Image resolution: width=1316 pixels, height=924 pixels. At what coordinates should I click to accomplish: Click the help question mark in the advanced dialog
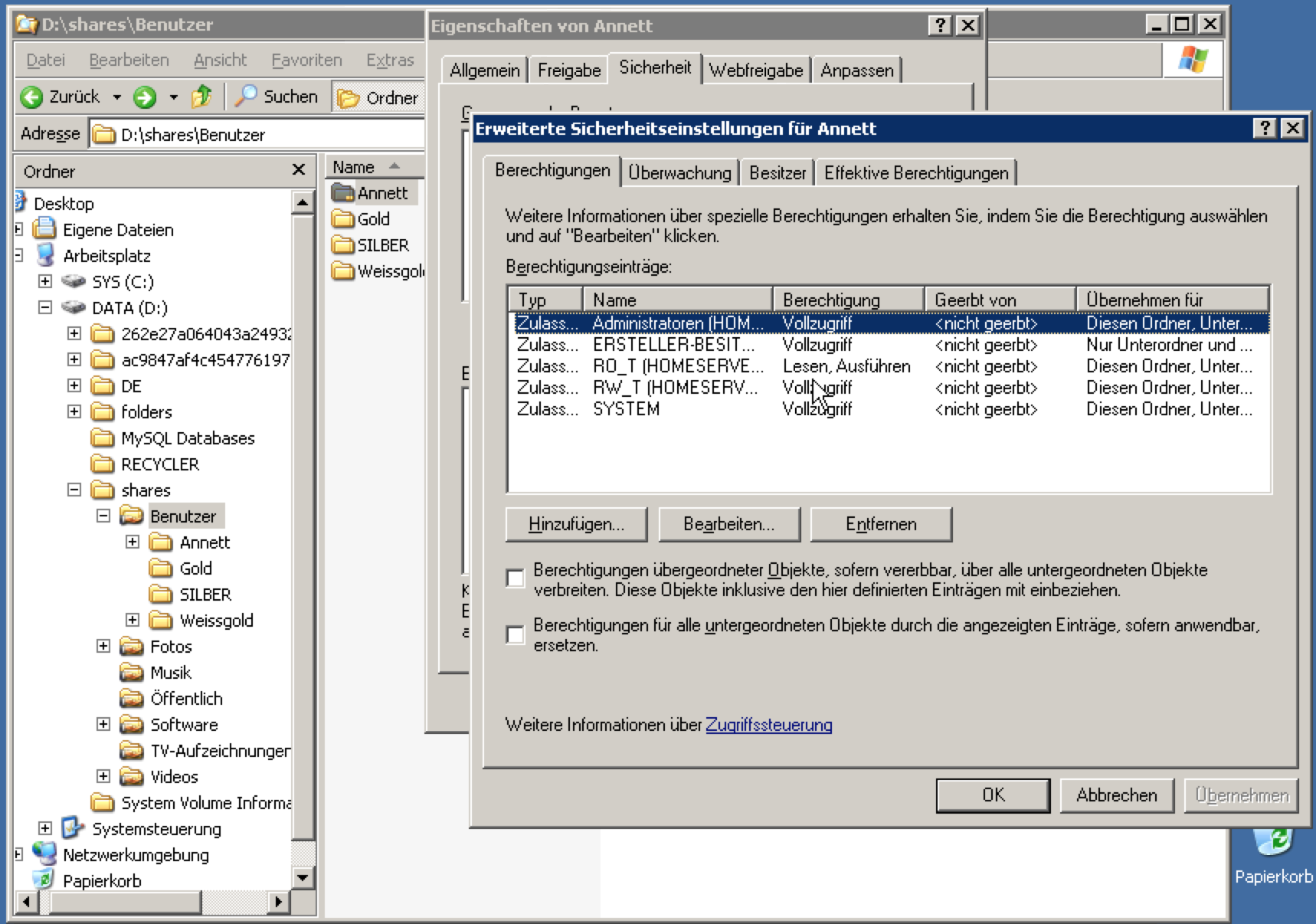1264,129
